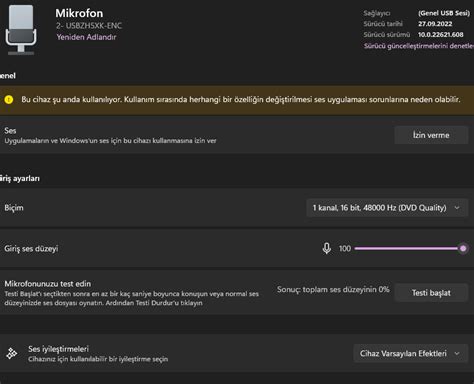
Task: Click the driver version 10.0.22621.608
Action: [x=441, y=35]
